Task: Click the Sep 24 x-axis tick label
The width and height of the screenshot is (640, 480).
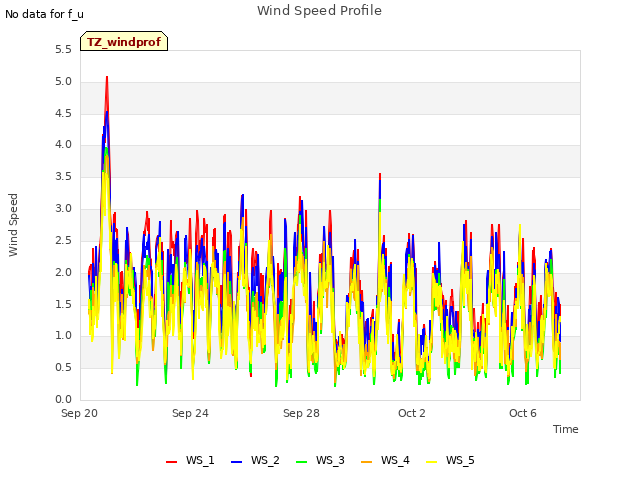Action: 190,413
